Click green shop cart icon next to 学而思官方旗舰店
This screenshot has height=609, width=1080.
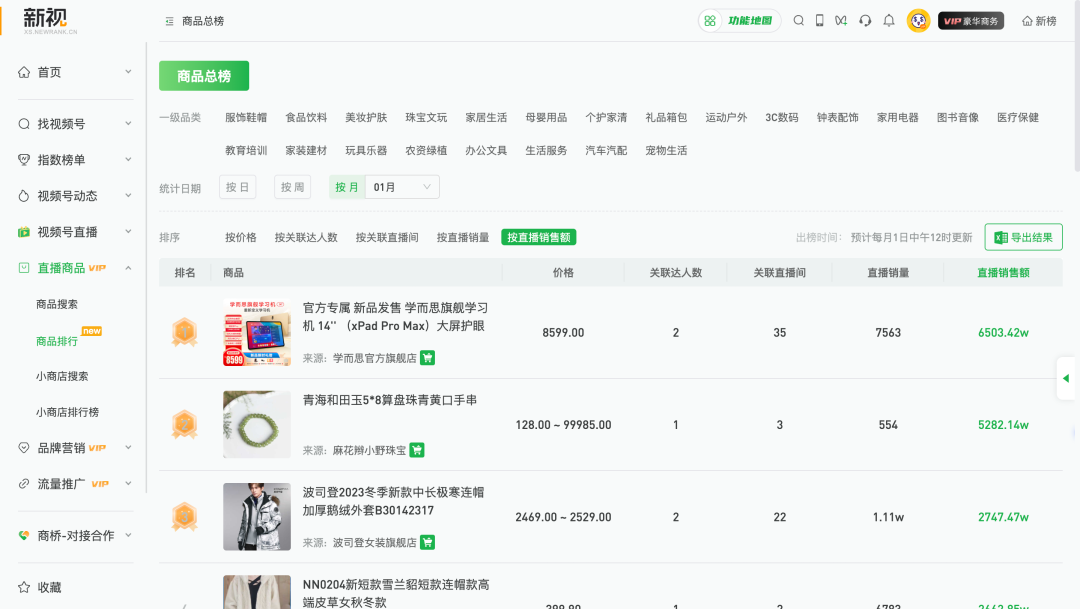pos(428,358)
